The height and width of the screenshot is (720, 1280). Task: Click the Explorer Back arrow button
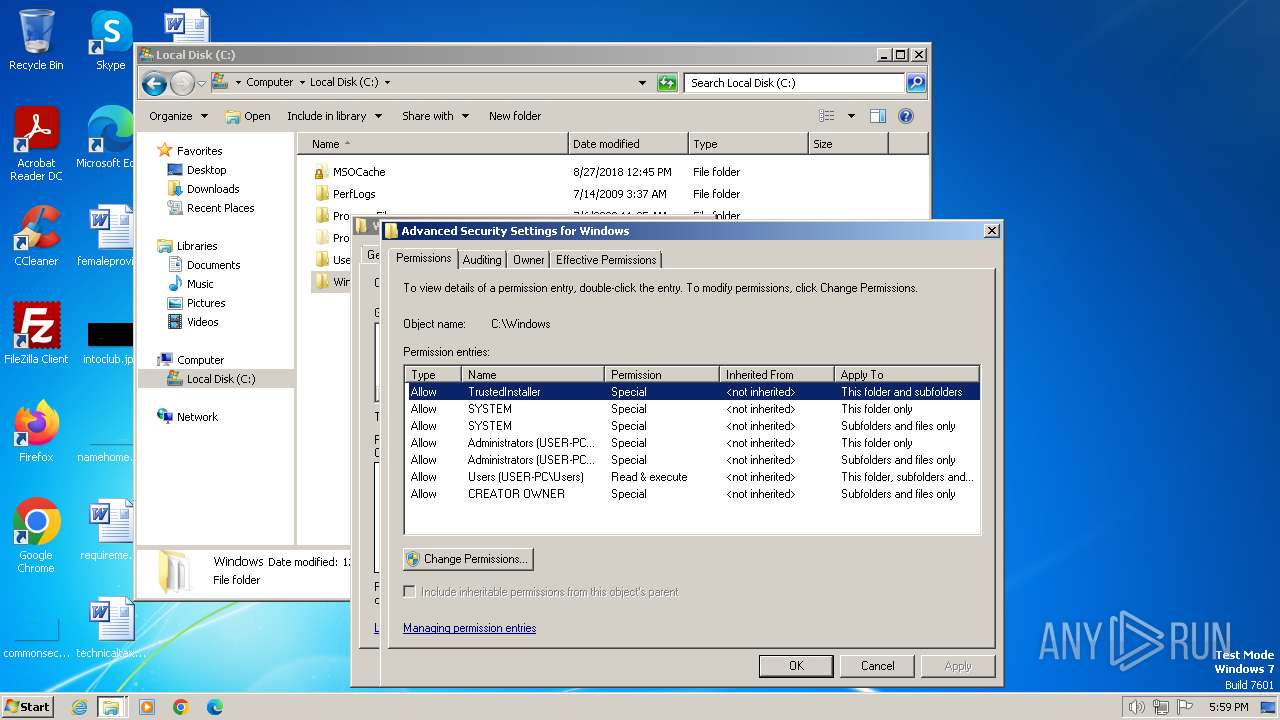153,83
